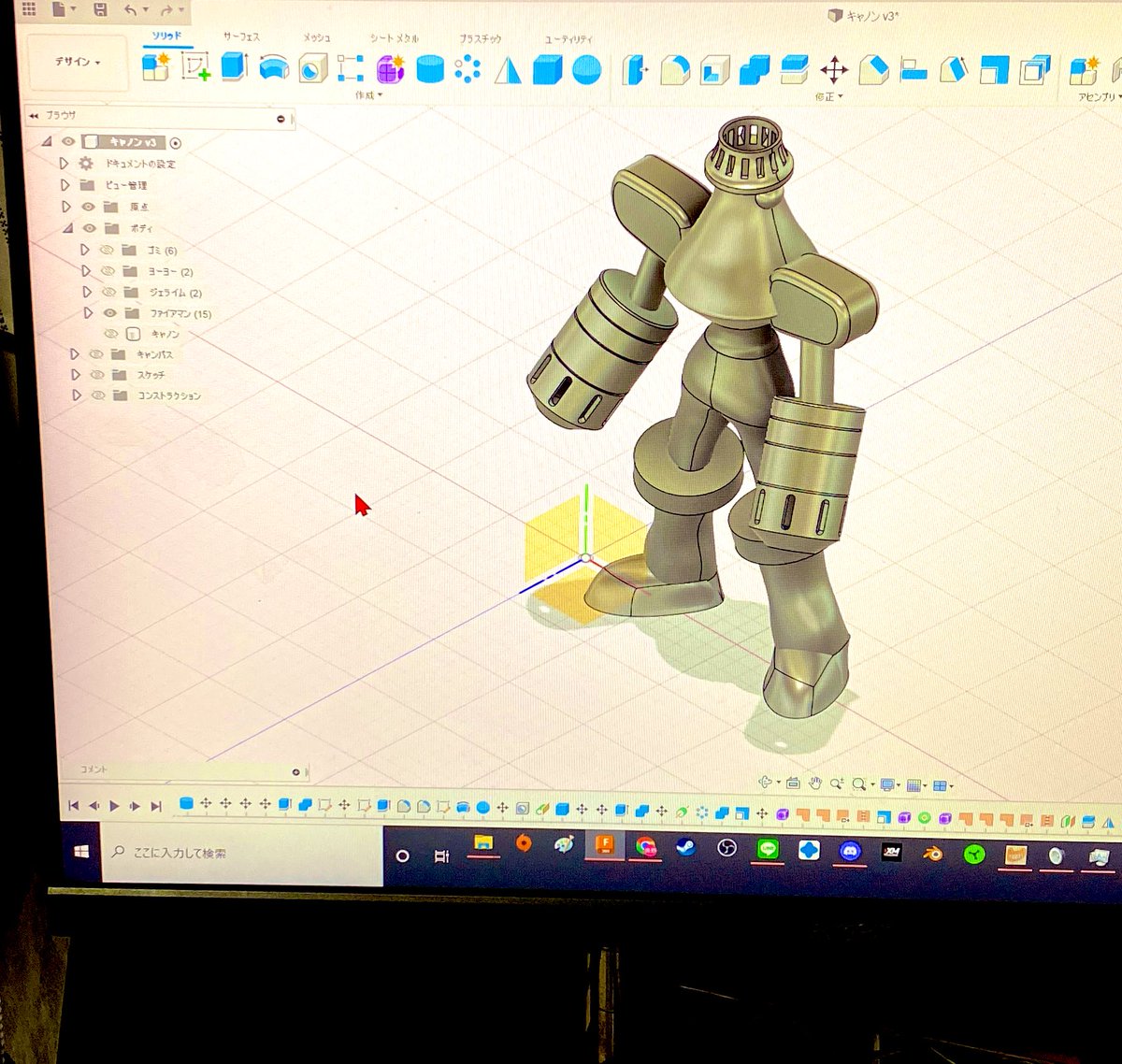
Task: Switch to the プラスチック tab
Action: tap(481, 39)
